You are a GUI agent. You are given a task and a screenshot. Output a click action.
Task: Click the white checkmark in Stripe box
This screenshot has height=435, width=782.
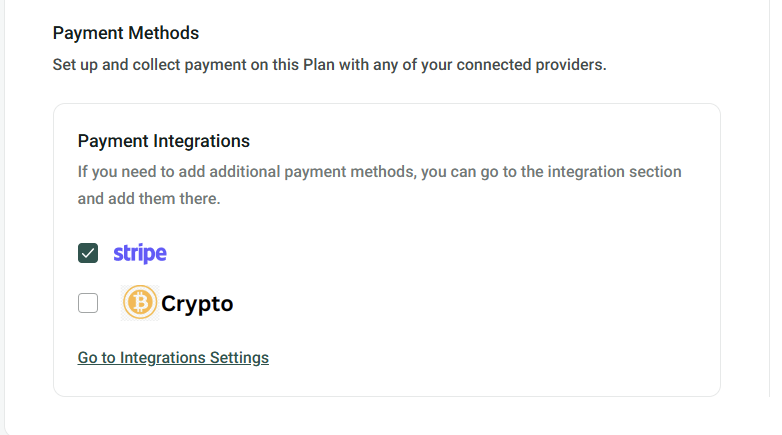88,253
